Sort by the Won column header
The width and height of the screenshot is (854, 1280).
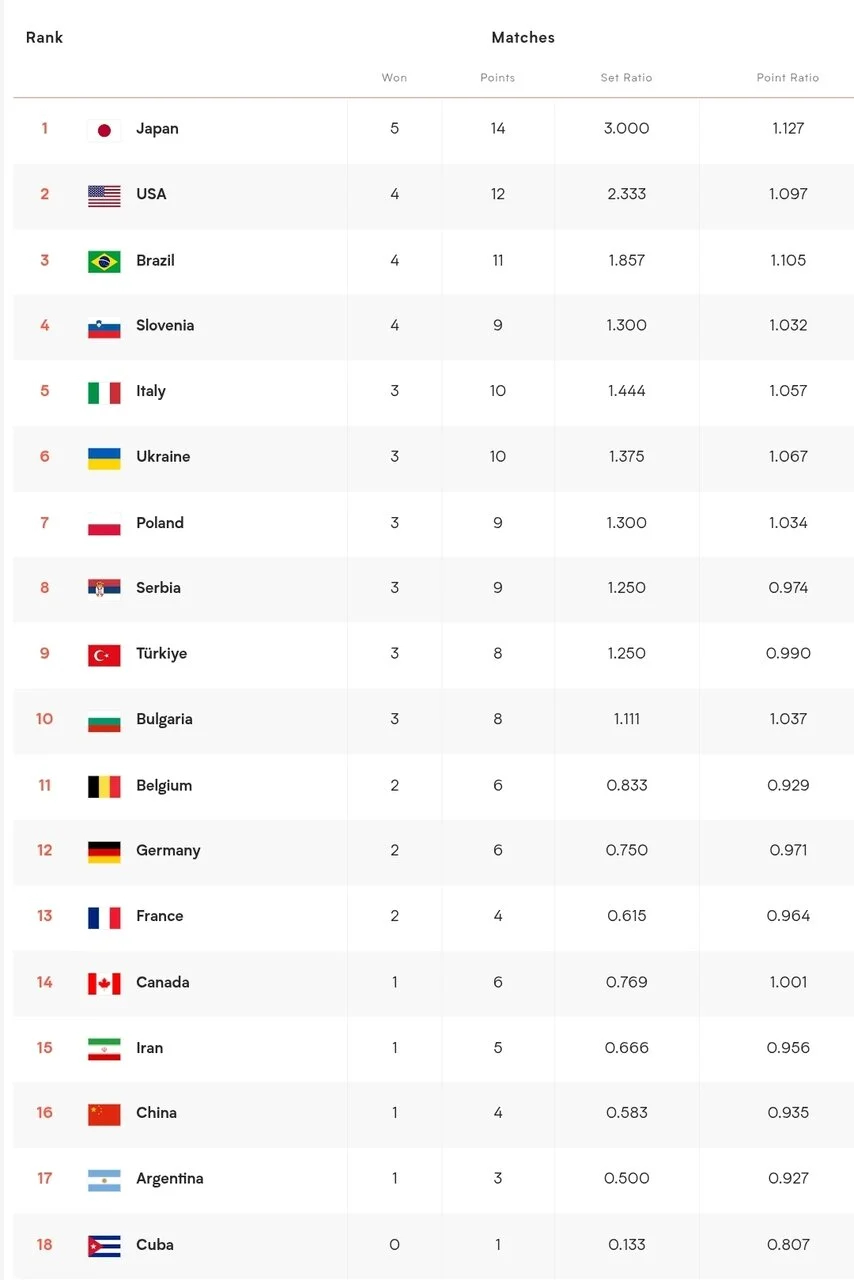(394, 78)
